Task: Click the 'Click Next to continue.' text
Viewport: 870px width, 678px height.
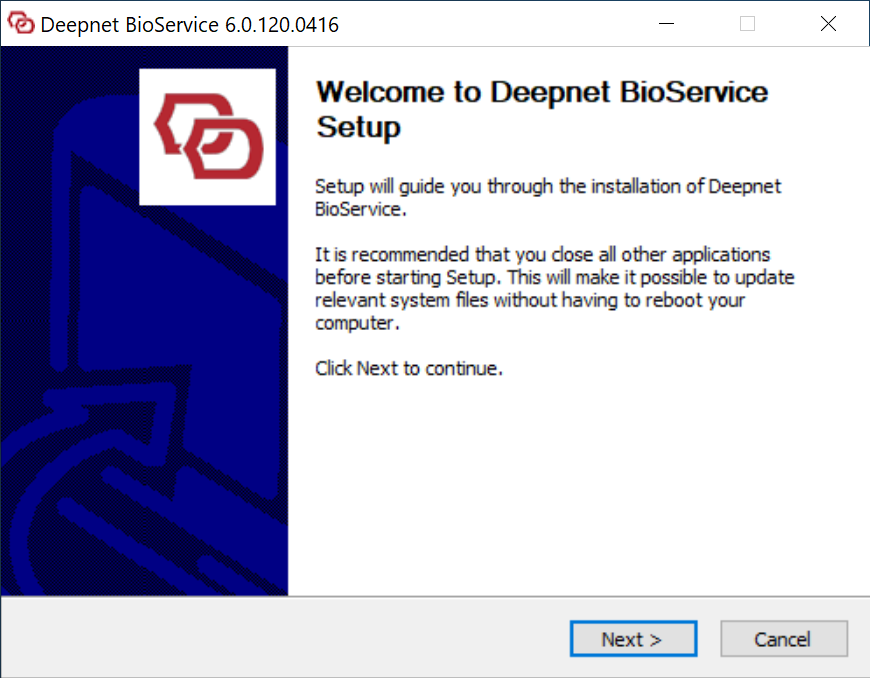Action: click(x=408, y=368)
